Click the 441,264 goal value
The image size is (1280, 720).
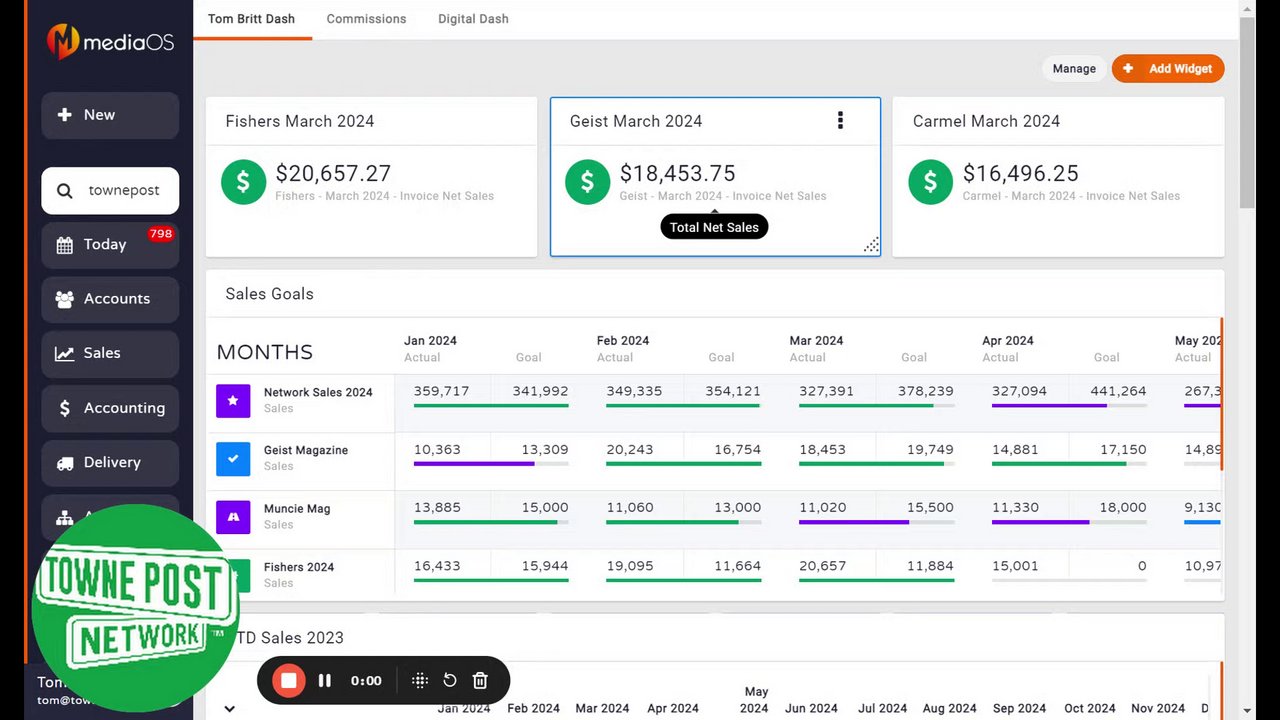(1118, 391)
